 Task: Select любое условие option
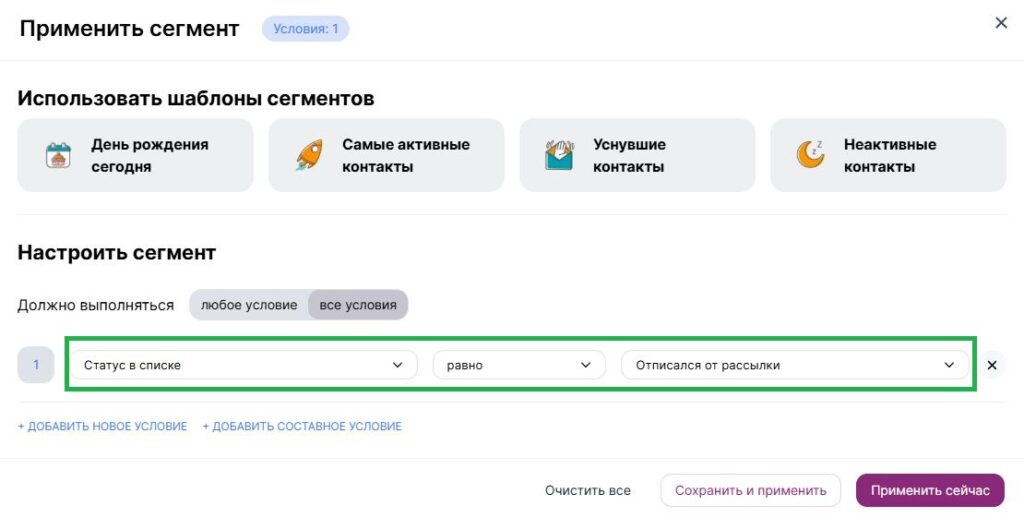coord(249,305)
